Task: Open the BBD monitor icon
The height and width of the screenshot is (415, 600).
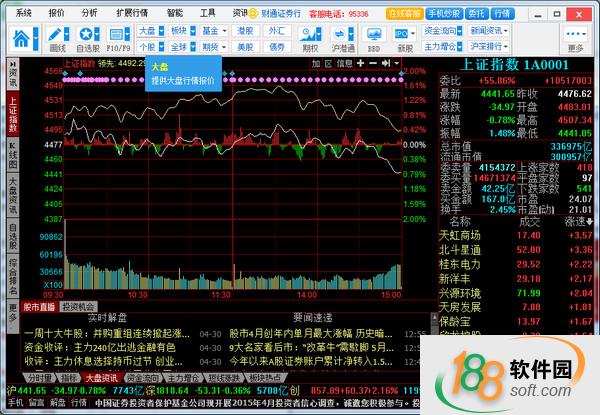Action: tap(373, 34)
